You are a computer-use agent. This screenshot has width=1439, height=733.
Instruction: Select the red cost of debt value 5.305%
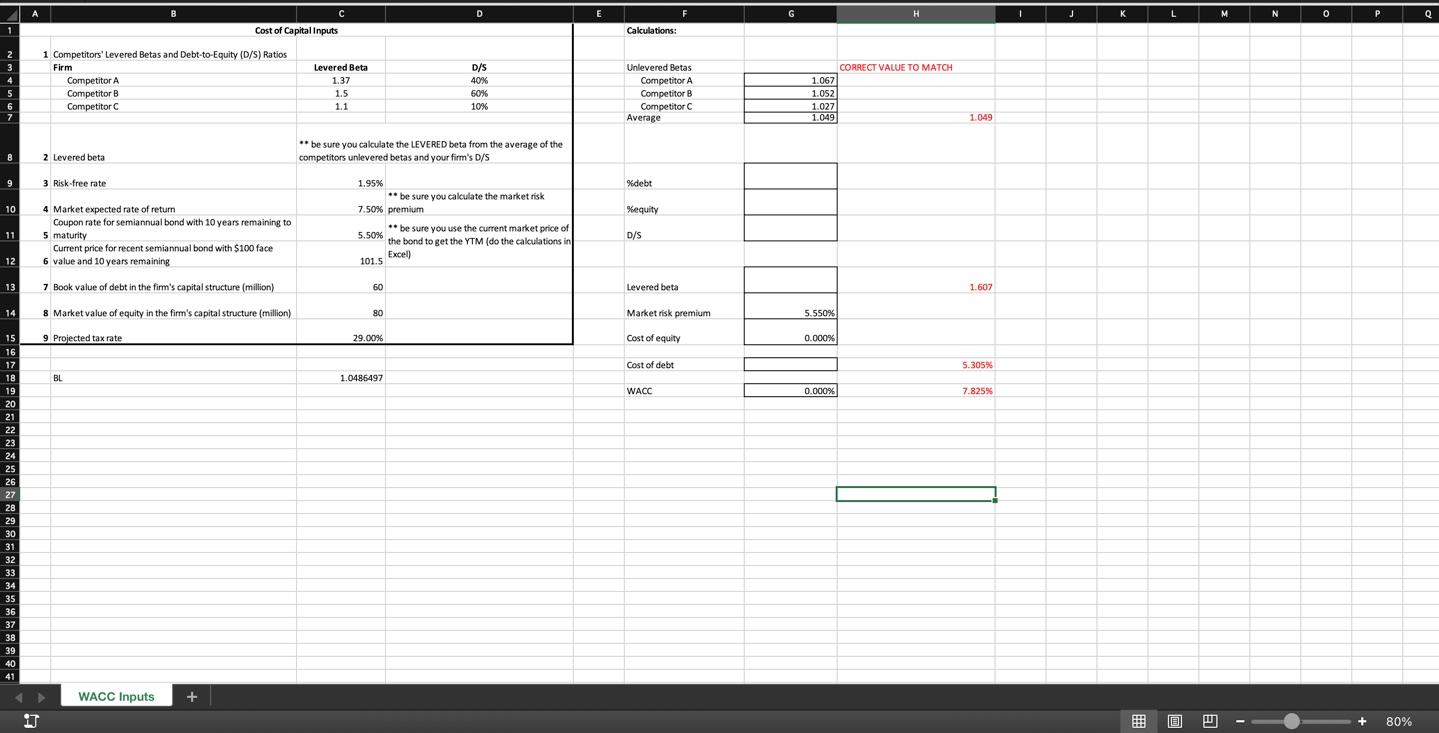coord(916,365)
